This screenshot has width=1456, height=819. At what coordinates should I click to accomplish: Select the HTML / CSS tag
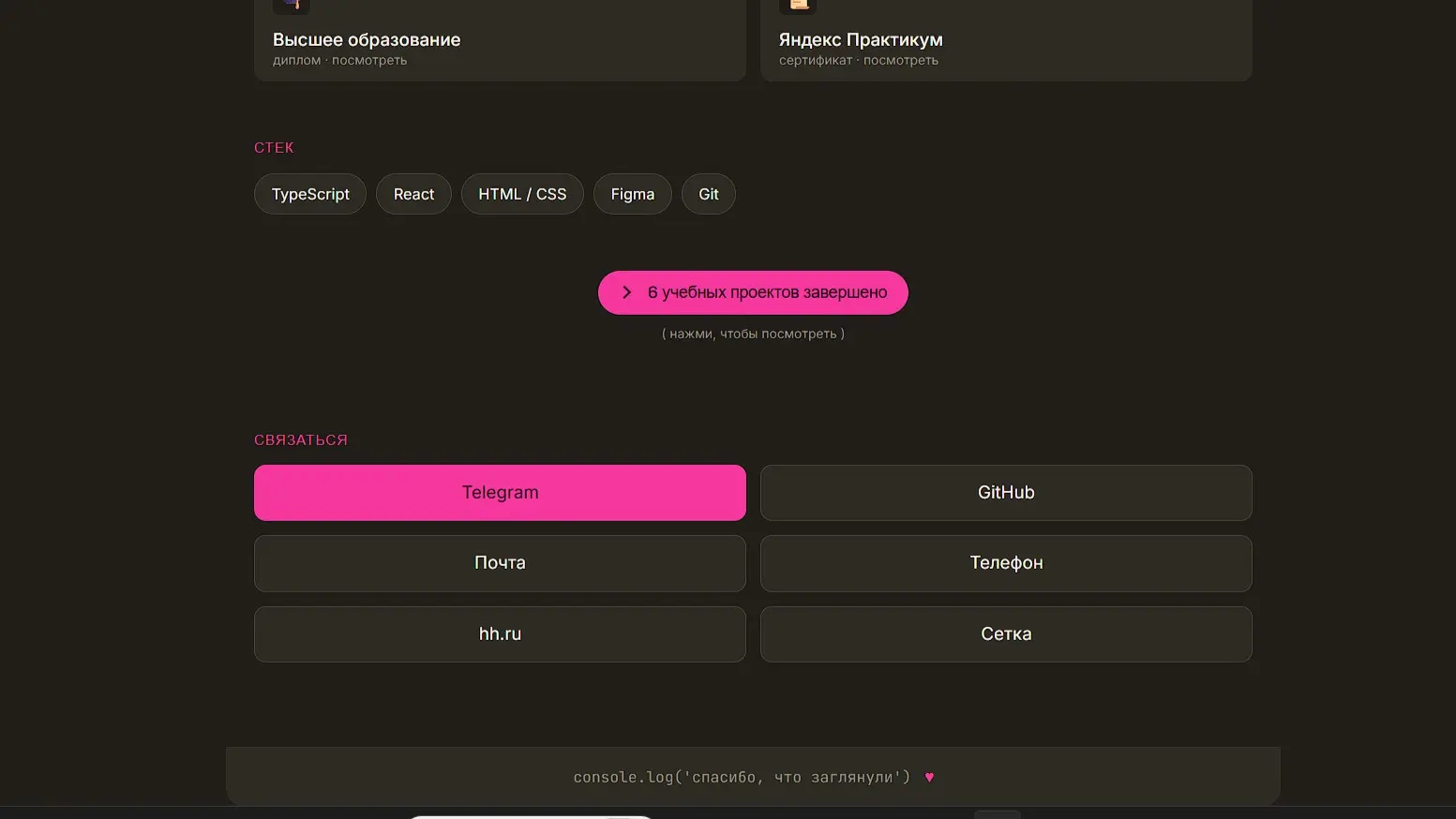coord(522,194)
